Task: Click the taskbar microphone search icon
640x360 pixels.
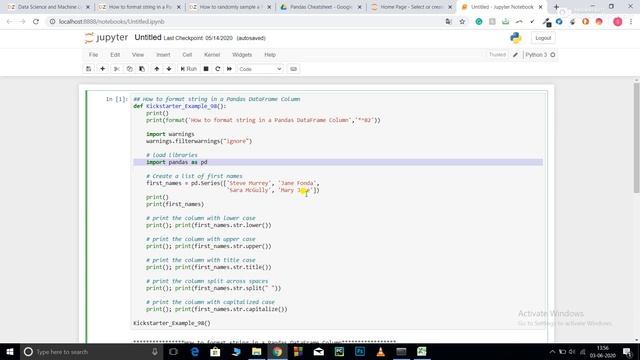Action: (155, 351)
